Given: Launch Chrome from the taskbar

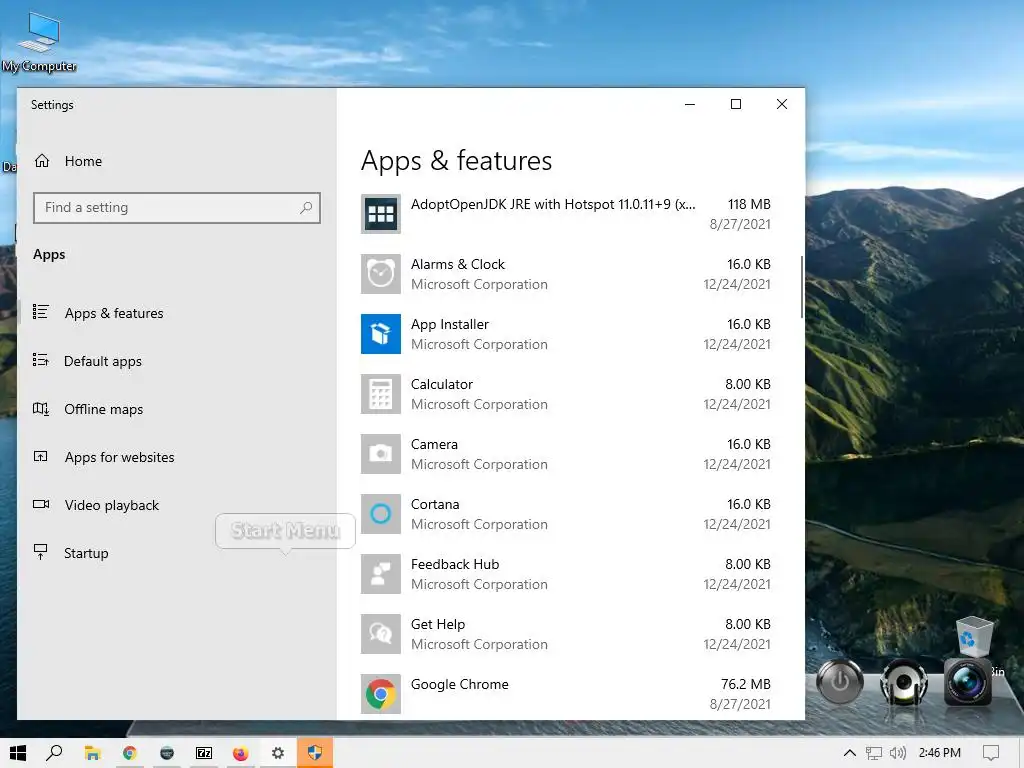Looking at the screenshot, I should (x=129, y=753).
